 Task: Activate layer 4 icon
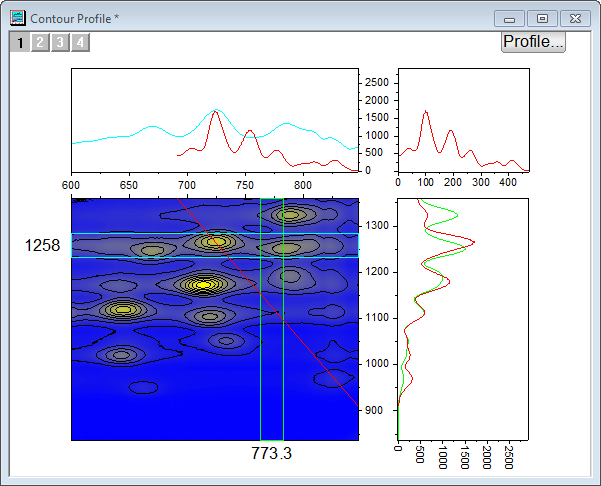pos(79,42)
